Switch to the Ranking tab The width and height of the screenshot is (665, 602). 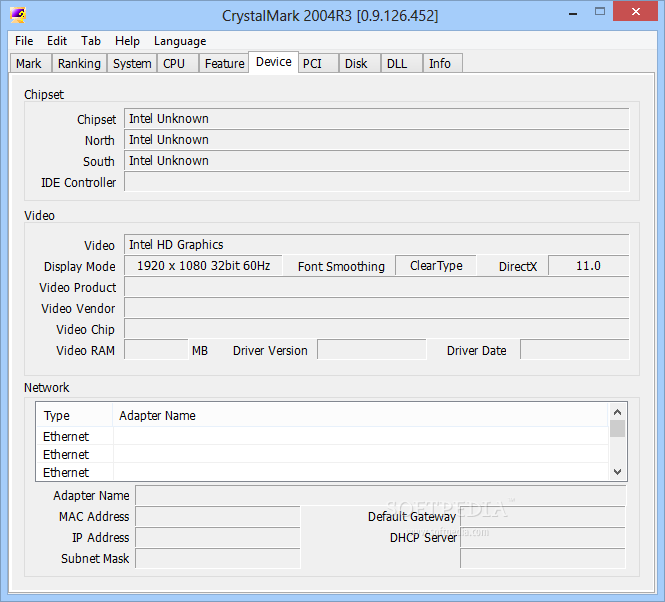[79, 63]
